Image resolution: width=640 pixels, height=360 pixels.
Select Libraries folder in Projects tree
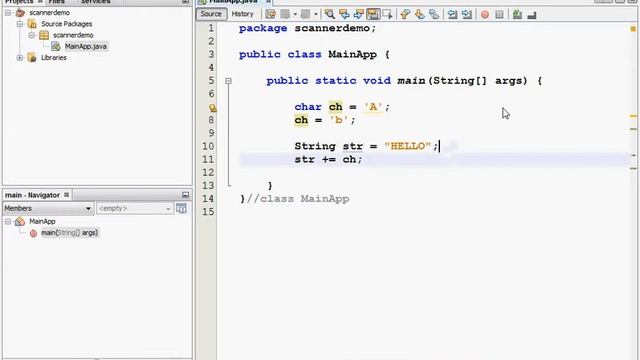(53, 58)
